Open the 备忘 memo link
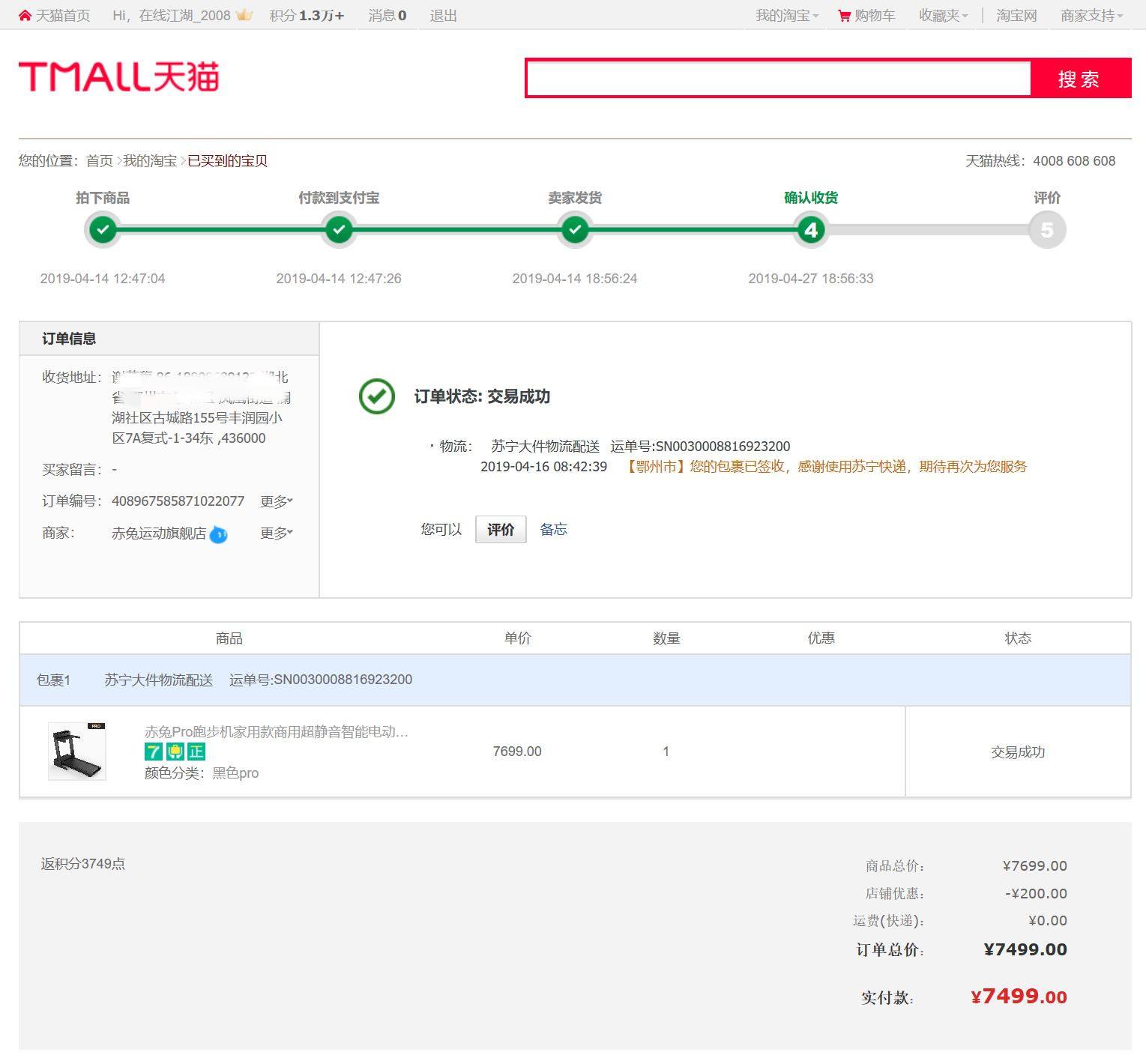Viewport: 1146px width, 1064px height. [x=554, y=530]
